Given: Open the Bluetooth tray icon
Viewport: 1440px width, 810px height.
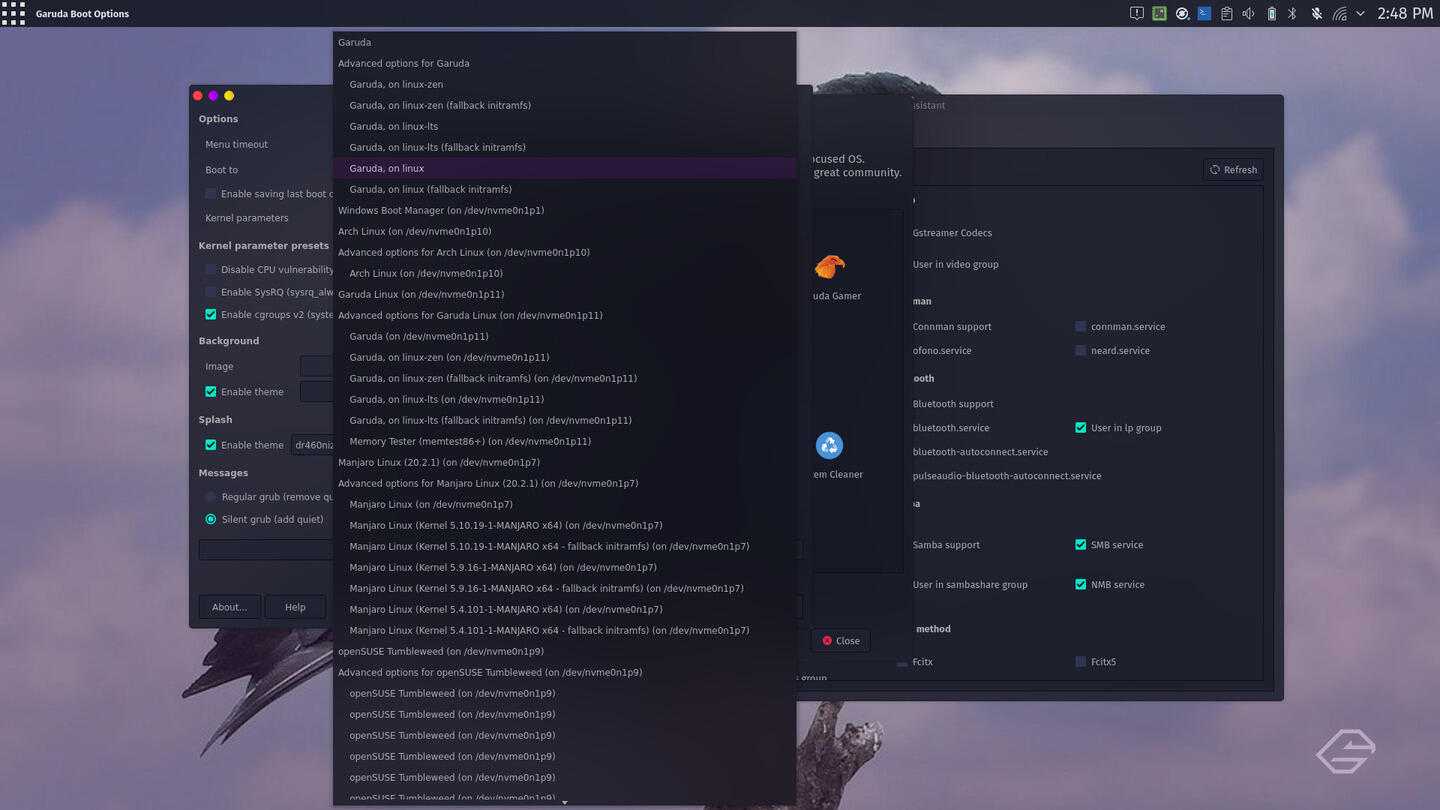Looking at the screenshot, I should 1292,13.
